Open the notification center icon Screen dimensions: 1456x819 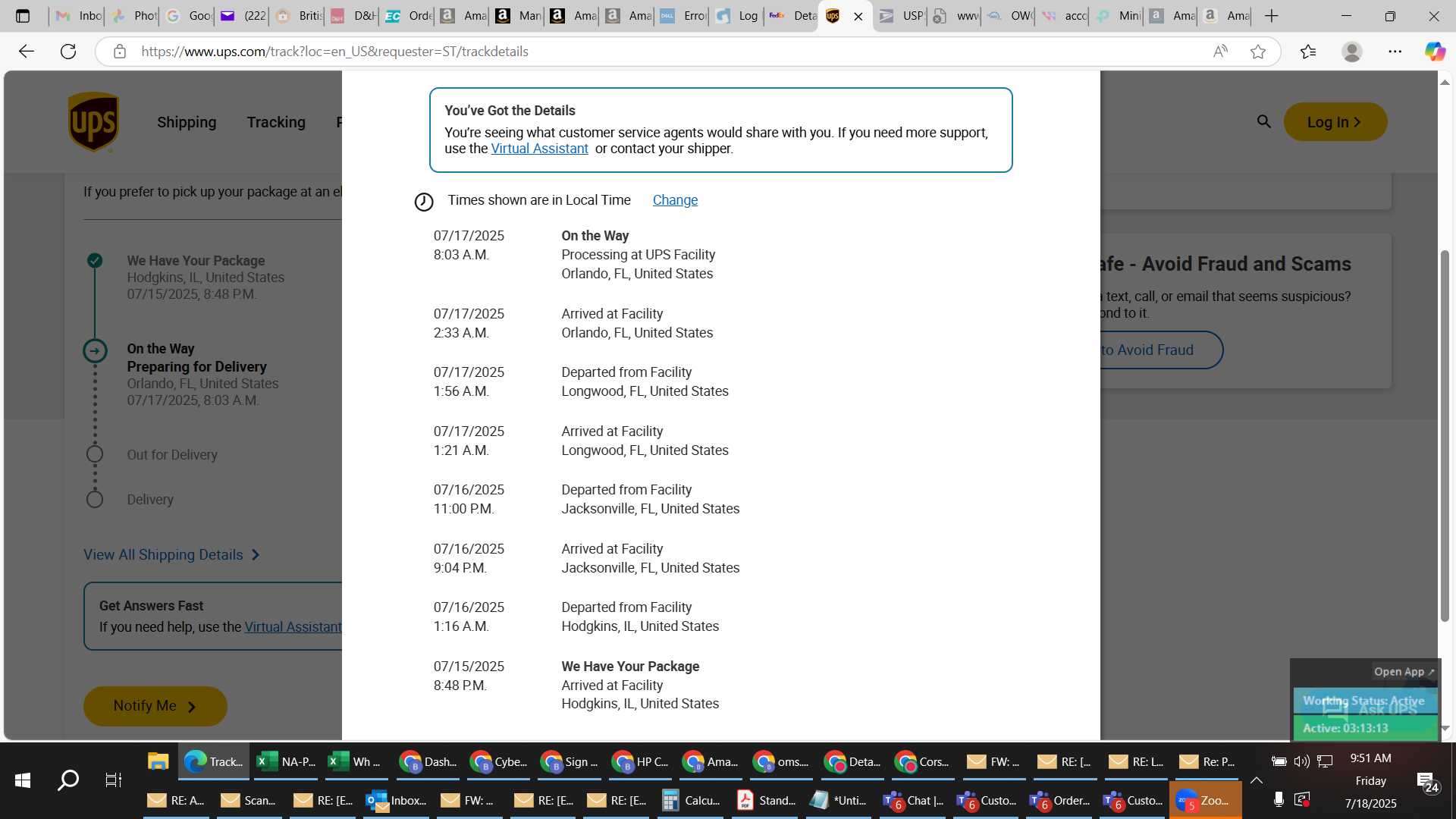[1427, 781]
